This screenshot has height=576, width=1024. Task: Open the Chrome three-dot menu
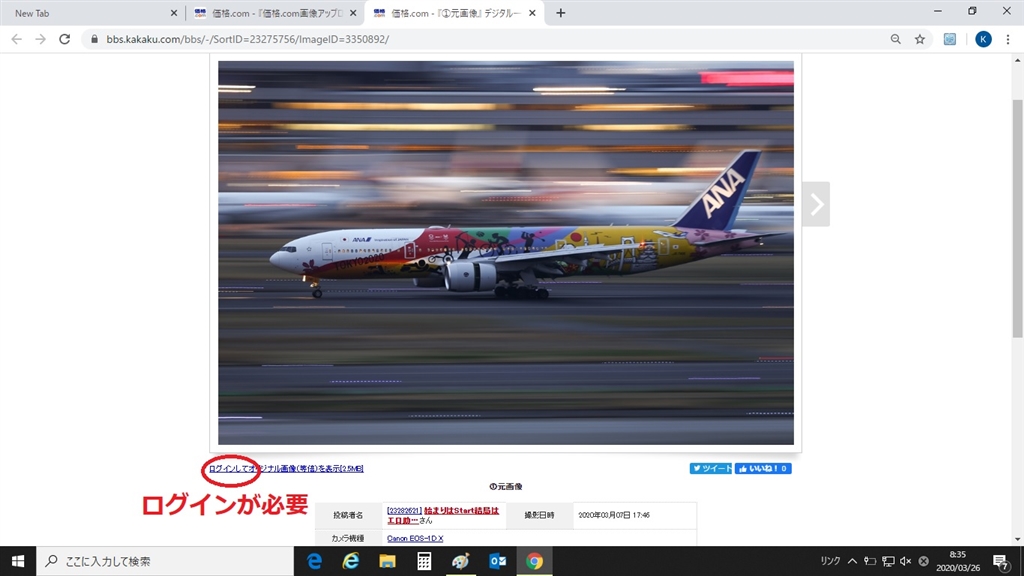[1008, 39]
